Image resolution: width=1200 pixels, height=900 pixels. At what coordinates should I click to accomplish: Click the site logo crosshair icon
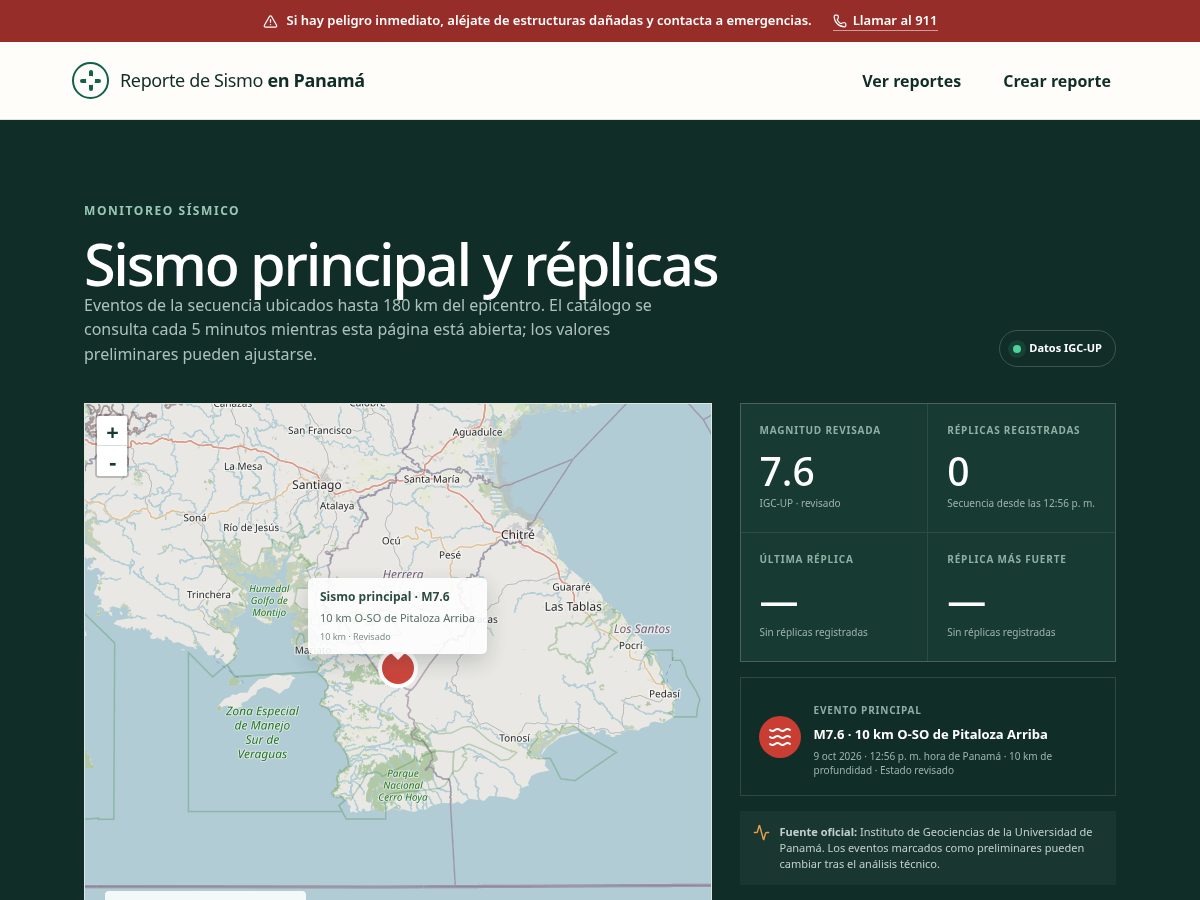click(x=90, y=81)
